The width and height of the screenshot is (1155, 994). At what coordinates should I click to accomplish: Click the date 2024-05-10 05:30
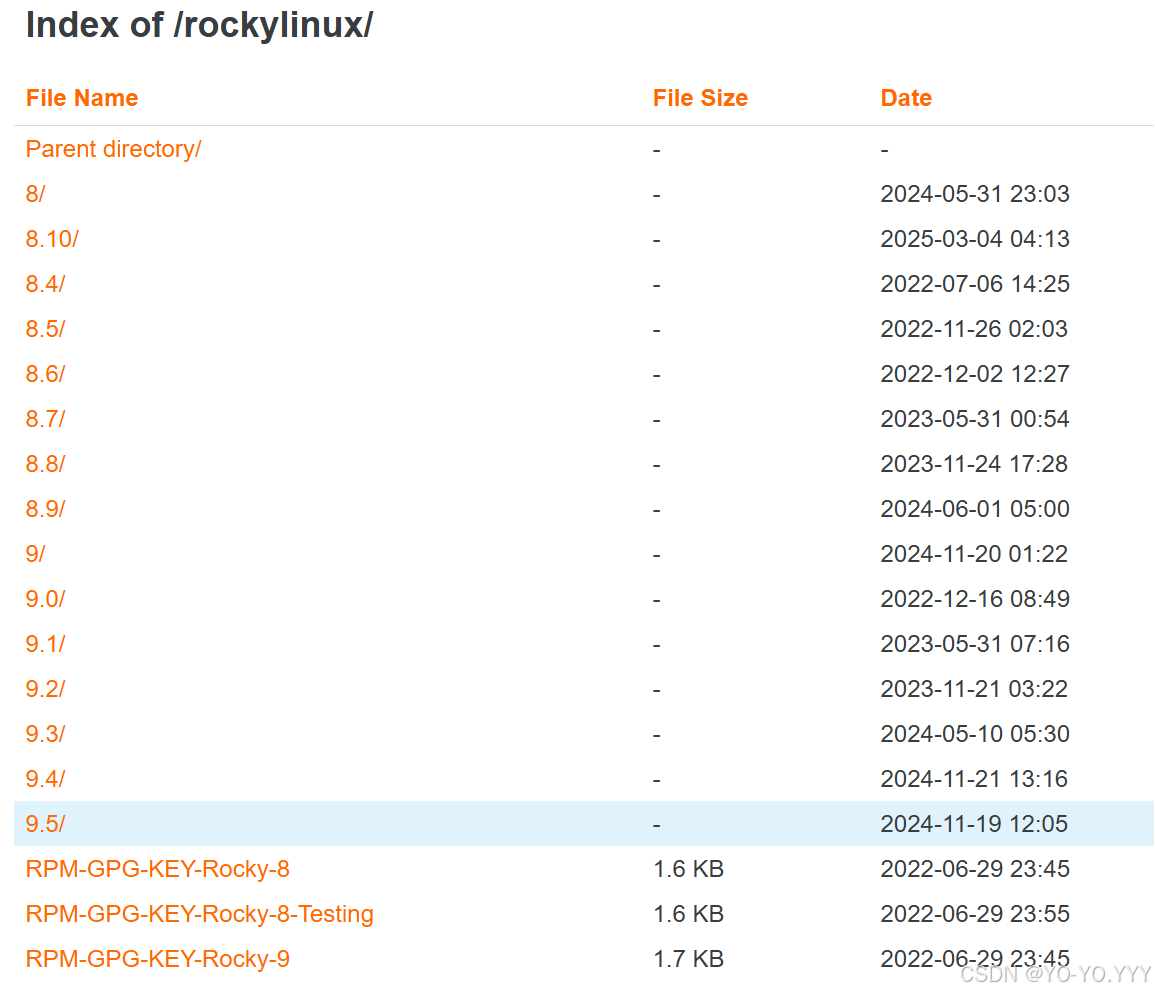click(975, 733)
